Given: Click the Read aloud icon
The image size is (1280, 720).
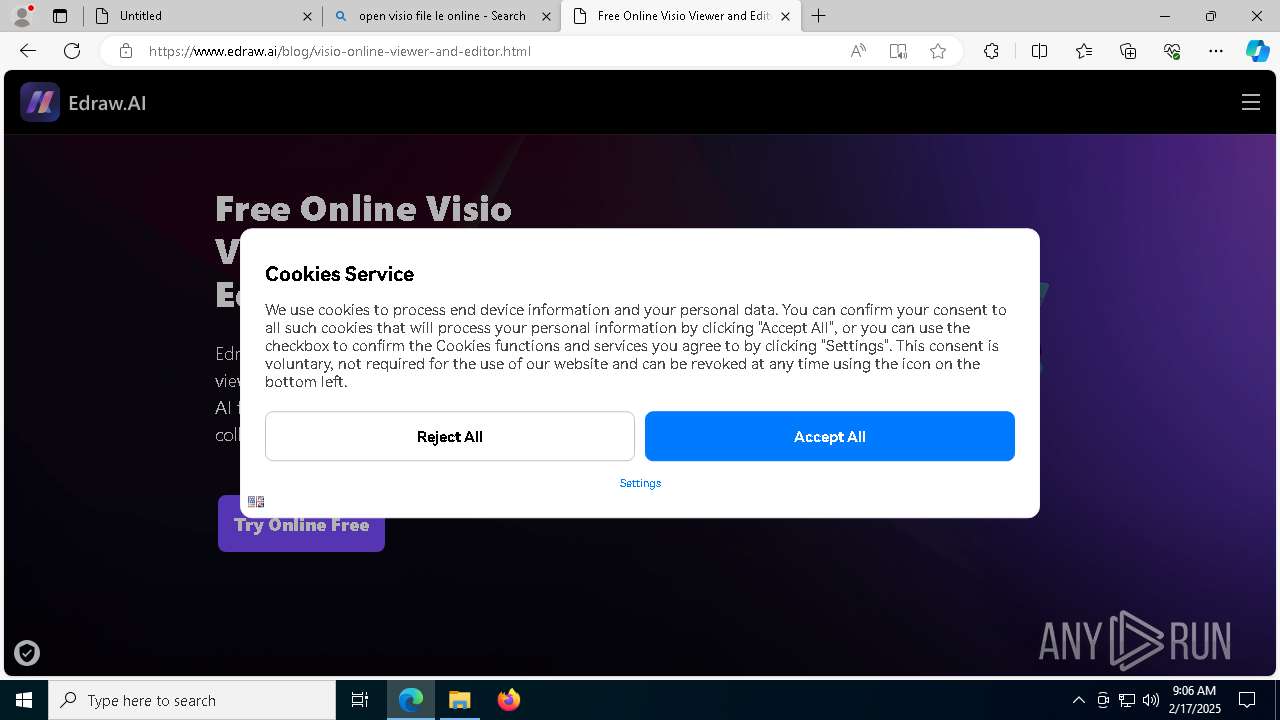Looking at the screenshot, I should tap(858, 51).
